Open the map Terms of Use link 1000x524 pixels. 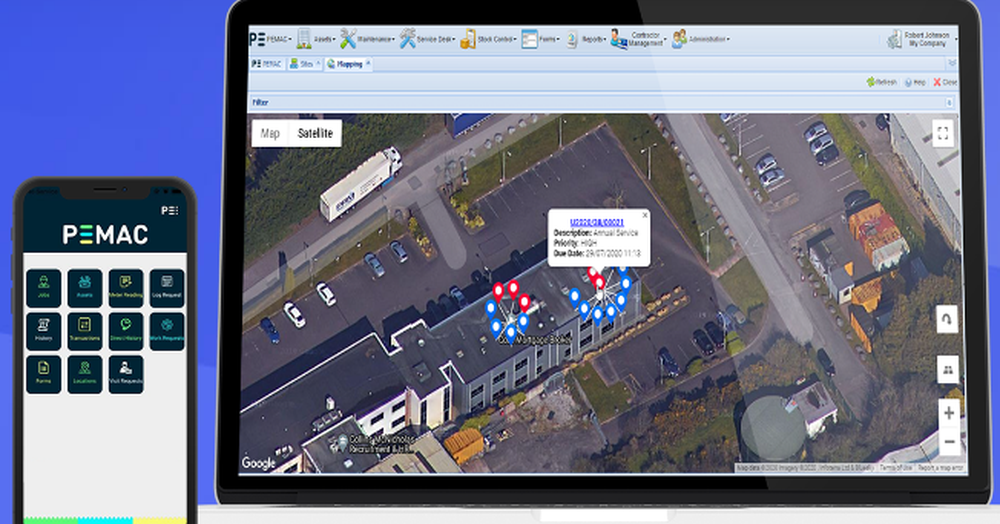pyautogui.click(x=895, y=468)
